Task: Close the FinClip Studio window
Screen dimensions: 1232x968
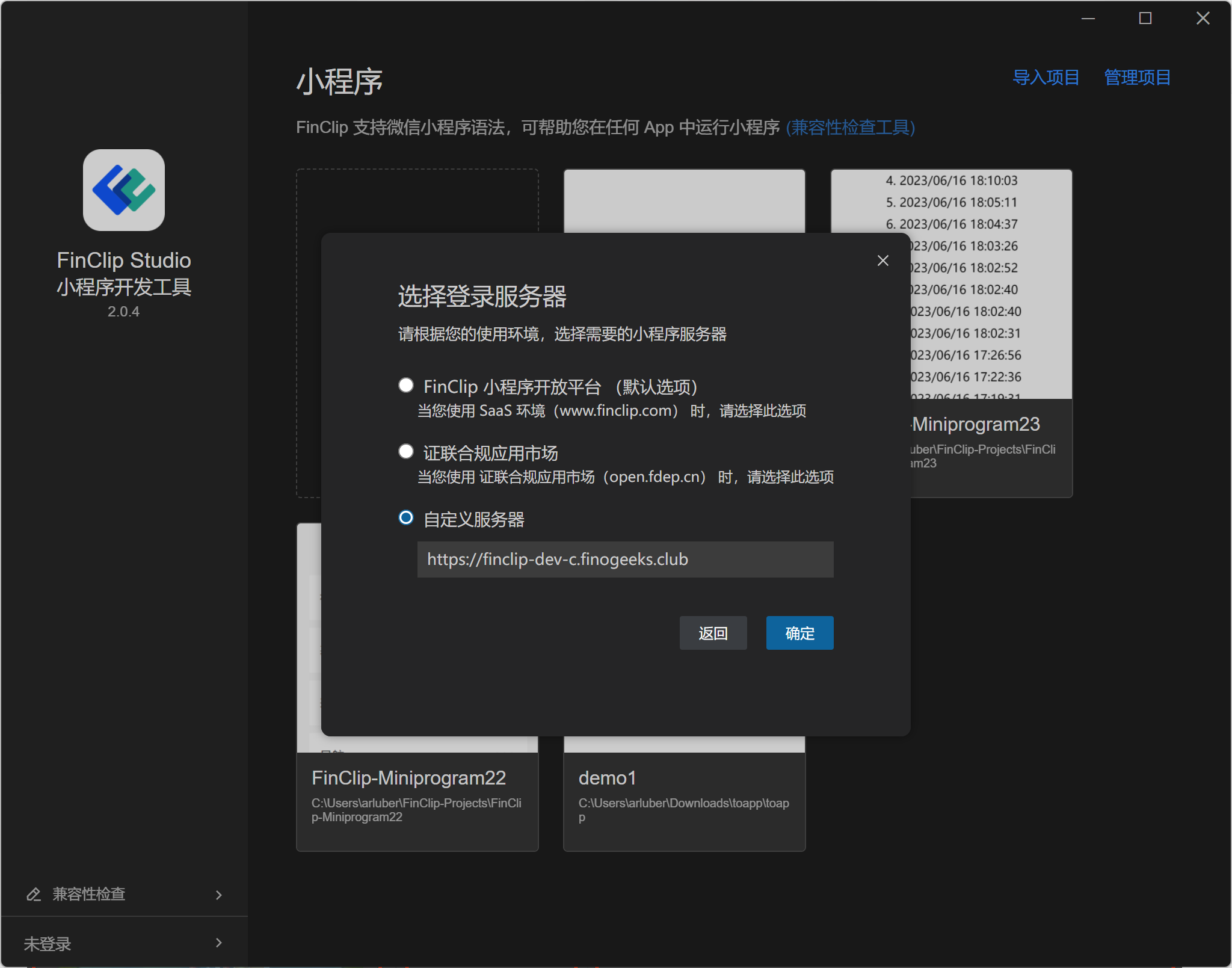Action: point(1203,19)
